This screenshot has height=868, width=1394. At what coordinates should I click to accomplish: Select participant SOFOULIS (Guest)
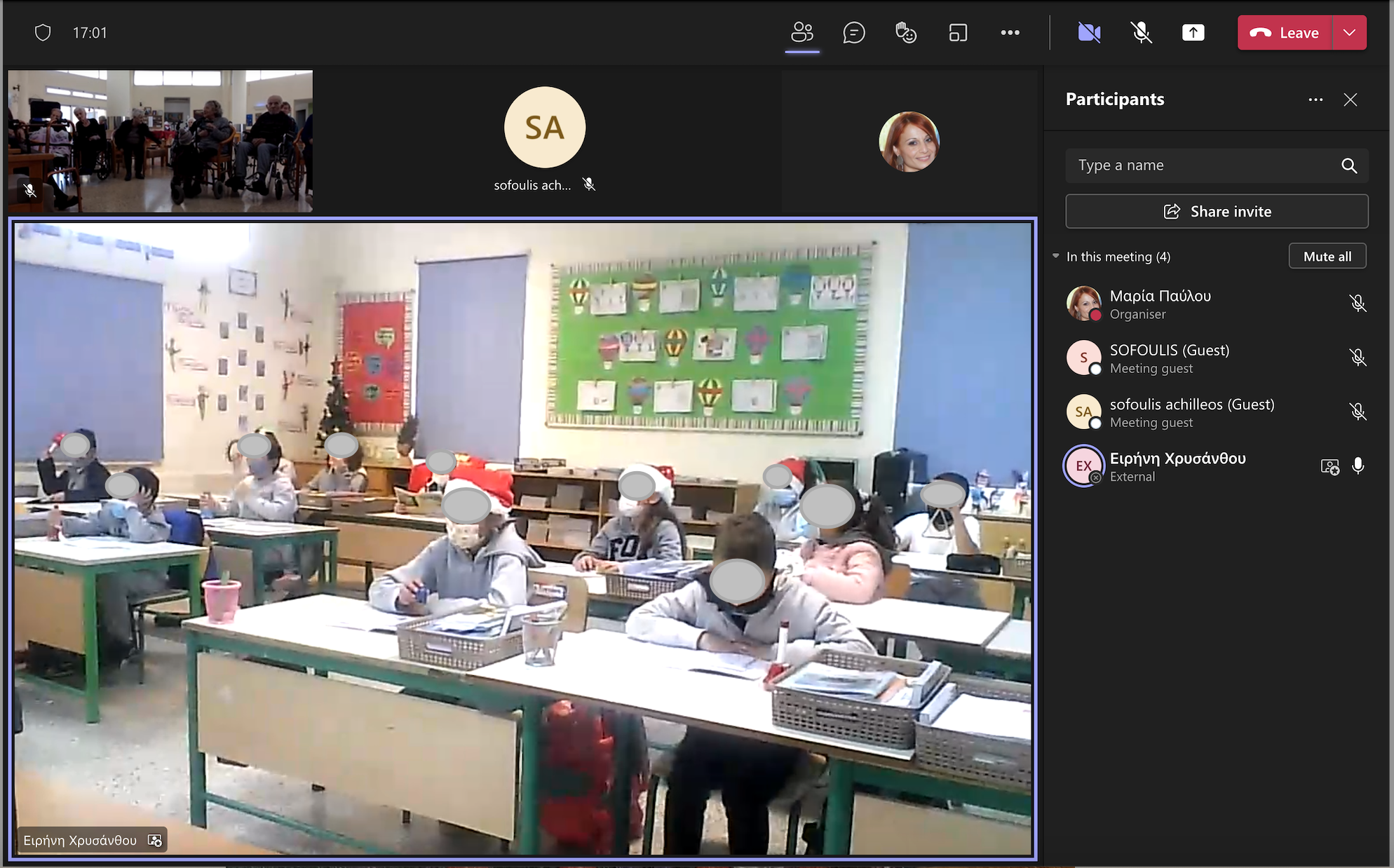tap(1217, 358)
